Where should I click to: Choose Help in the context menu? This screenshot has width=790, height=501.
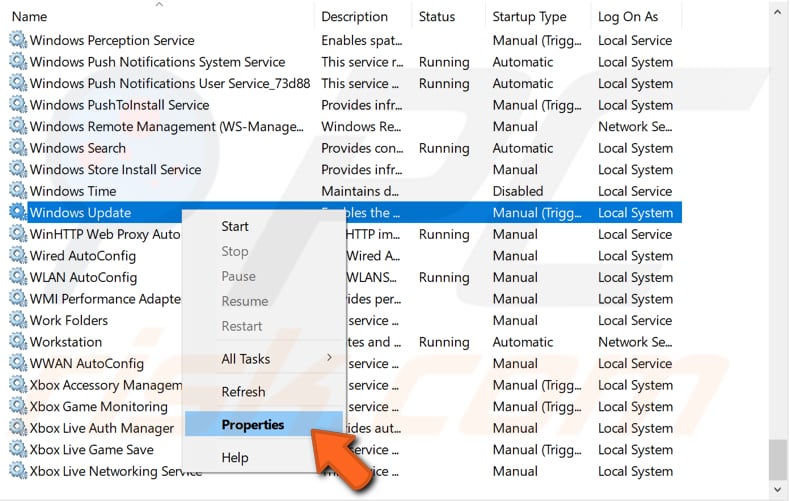coord(235,458)
